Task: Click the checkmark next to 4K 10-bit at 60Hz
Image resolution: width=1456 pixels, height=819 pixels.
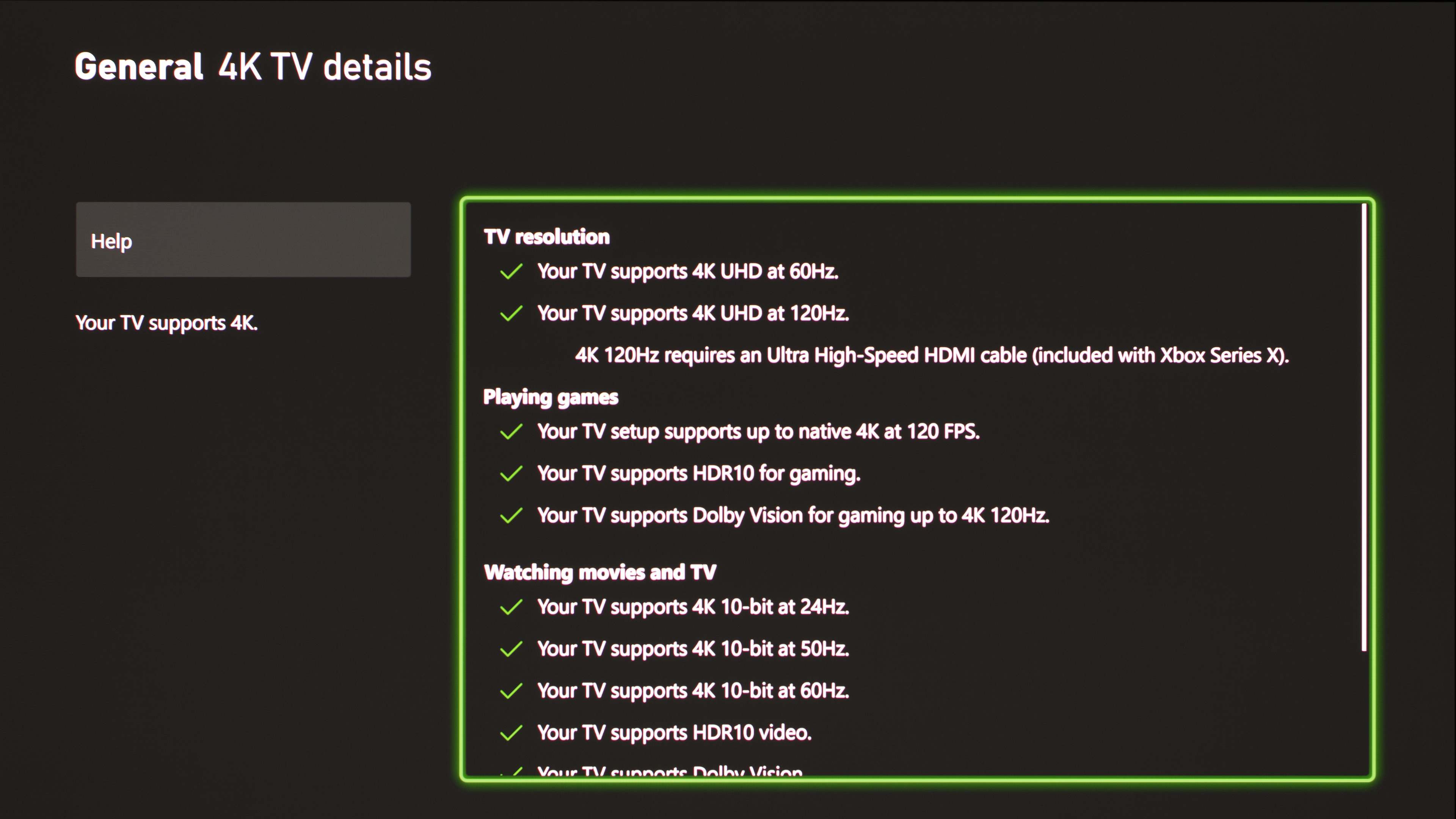Action: (511, 691)
